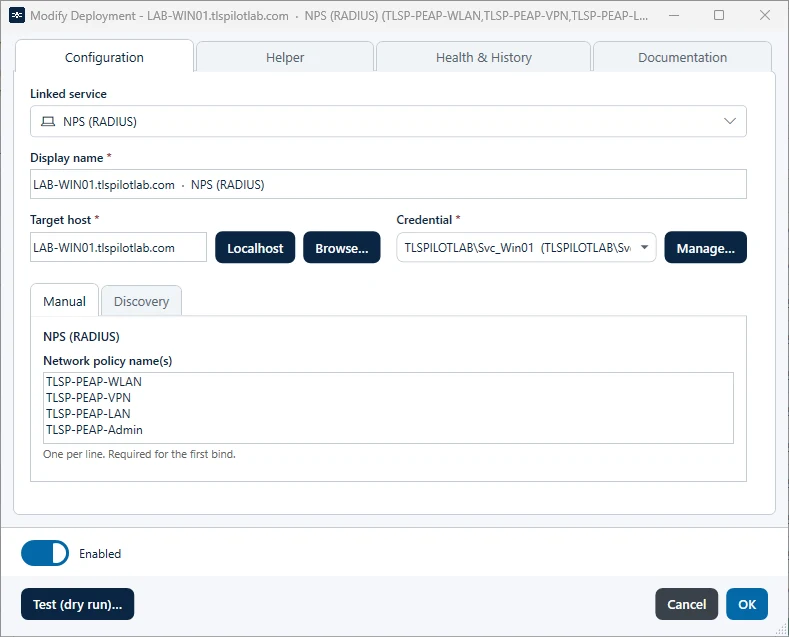Click the laptop icon in Linked service
Image resolution: width=789 pixels, height=637 pixels.
pyautogui.click(x=48, y=121)
